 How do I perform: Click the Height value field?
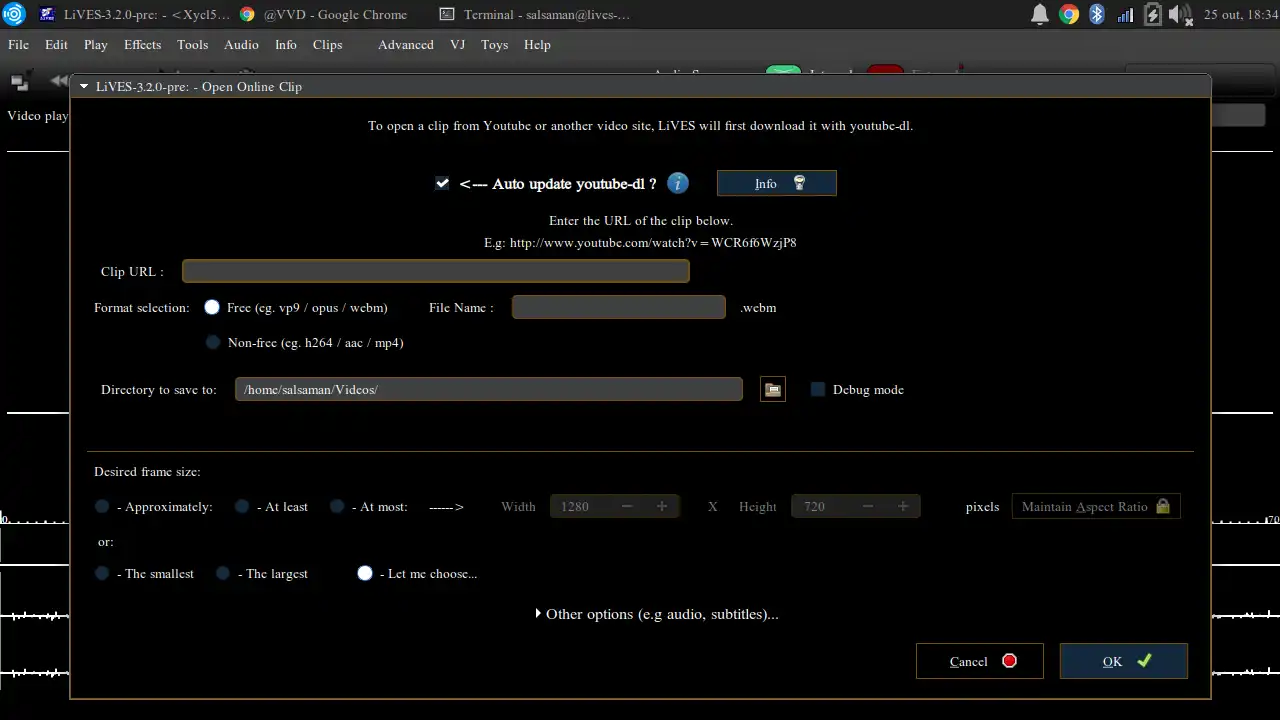pyautogui.click(x=821, y=506)
